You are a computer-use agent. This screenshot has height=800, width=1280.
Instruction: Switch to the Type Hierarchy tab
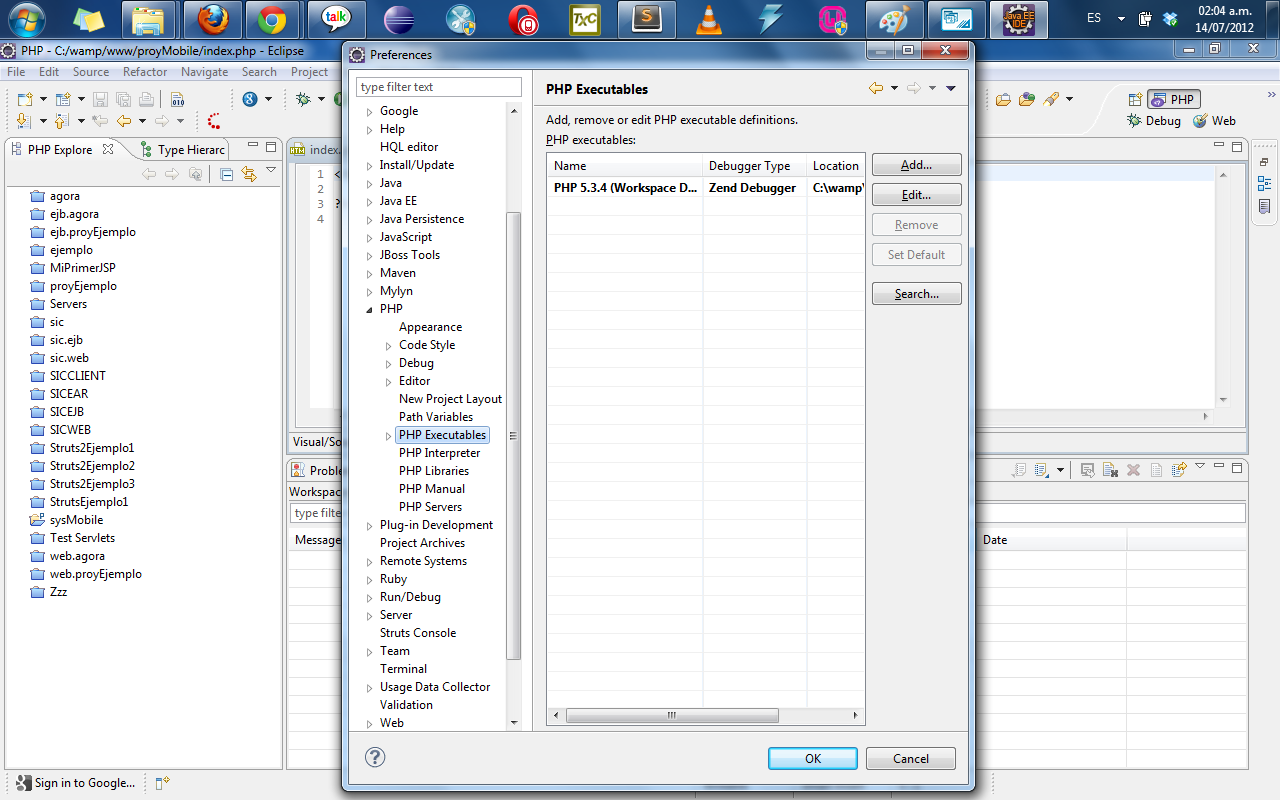[x=183, y=150]
